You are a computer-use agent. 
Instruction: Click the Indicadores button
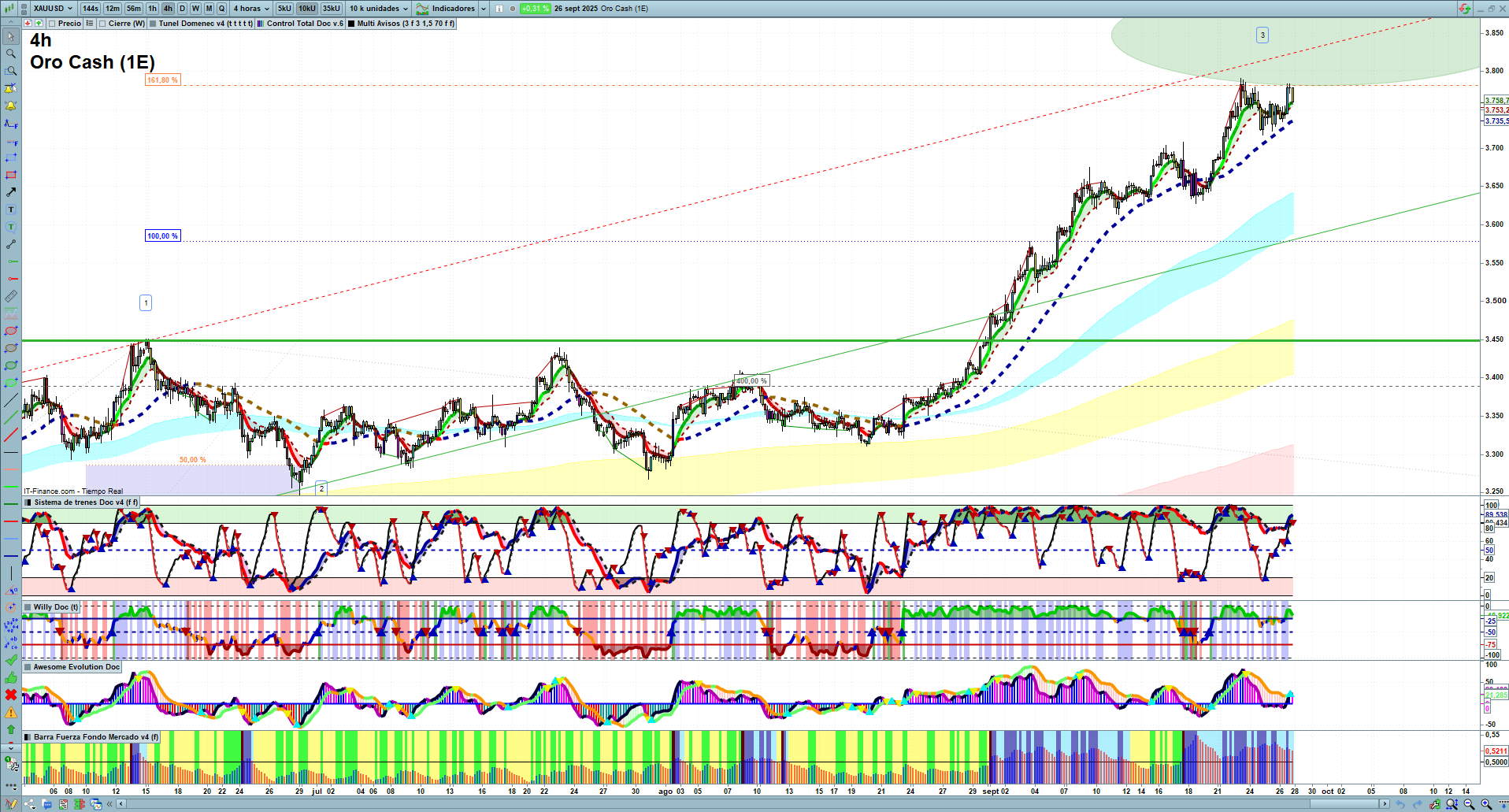point(453,9)
